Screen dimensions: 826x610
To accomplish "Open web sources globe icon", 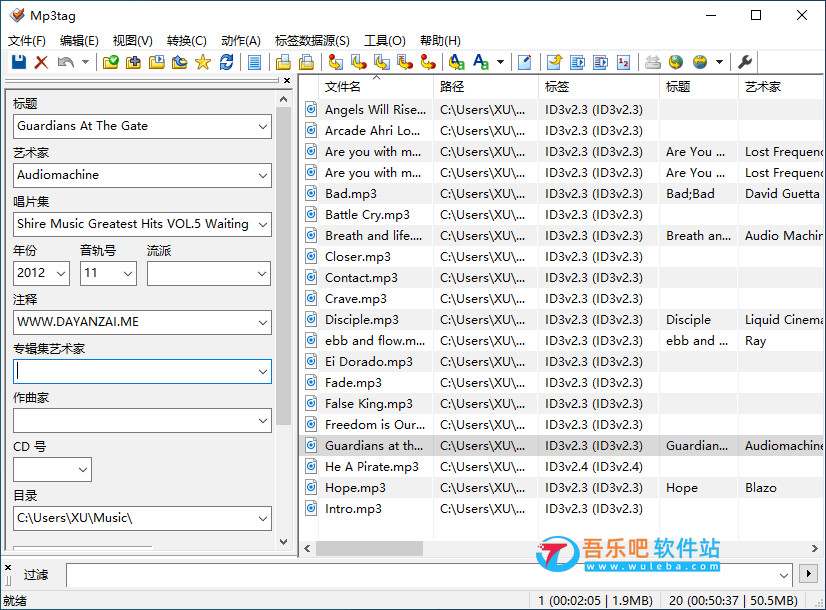I will pyautogui.click(x=700, y=62).
